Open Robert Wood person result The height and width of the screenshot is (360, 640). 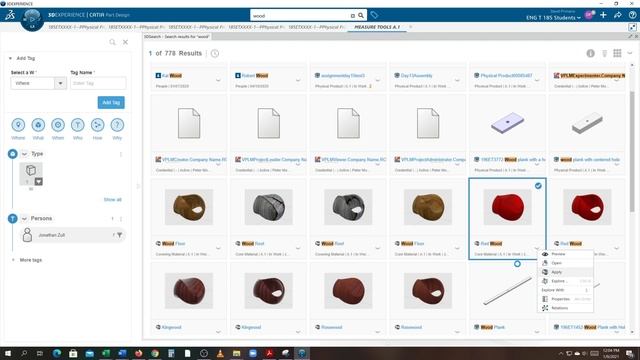(x=255, y=76)
